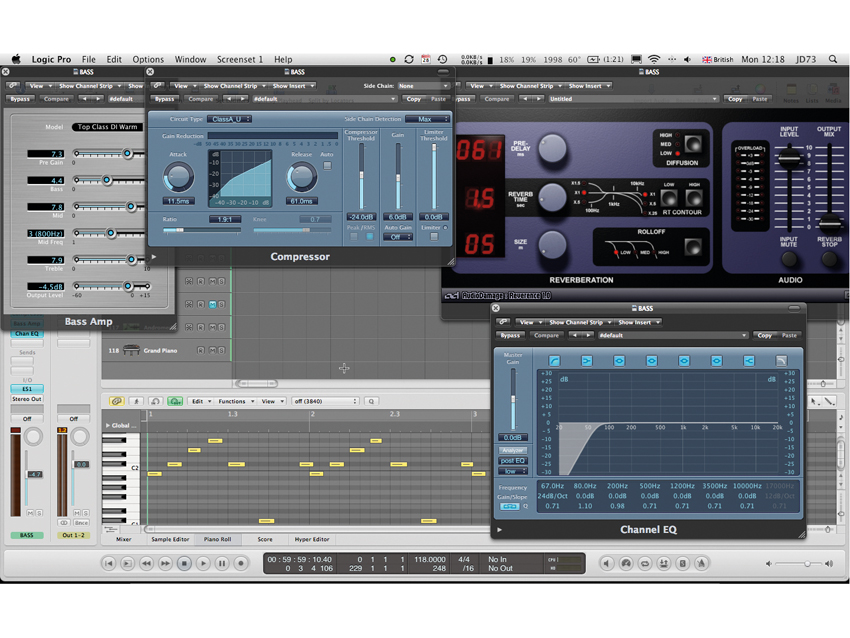Toggle the Channel EQ low shelf band
The image size is (850, 638).
click(x=587, y=360)
